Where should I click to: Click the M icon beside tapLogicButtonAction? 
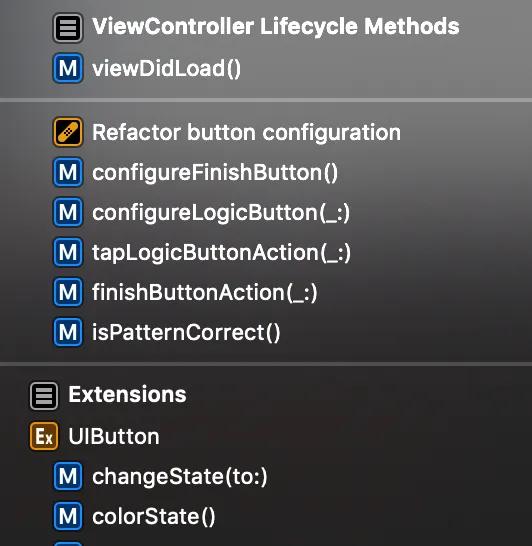[x=68, y=252]
